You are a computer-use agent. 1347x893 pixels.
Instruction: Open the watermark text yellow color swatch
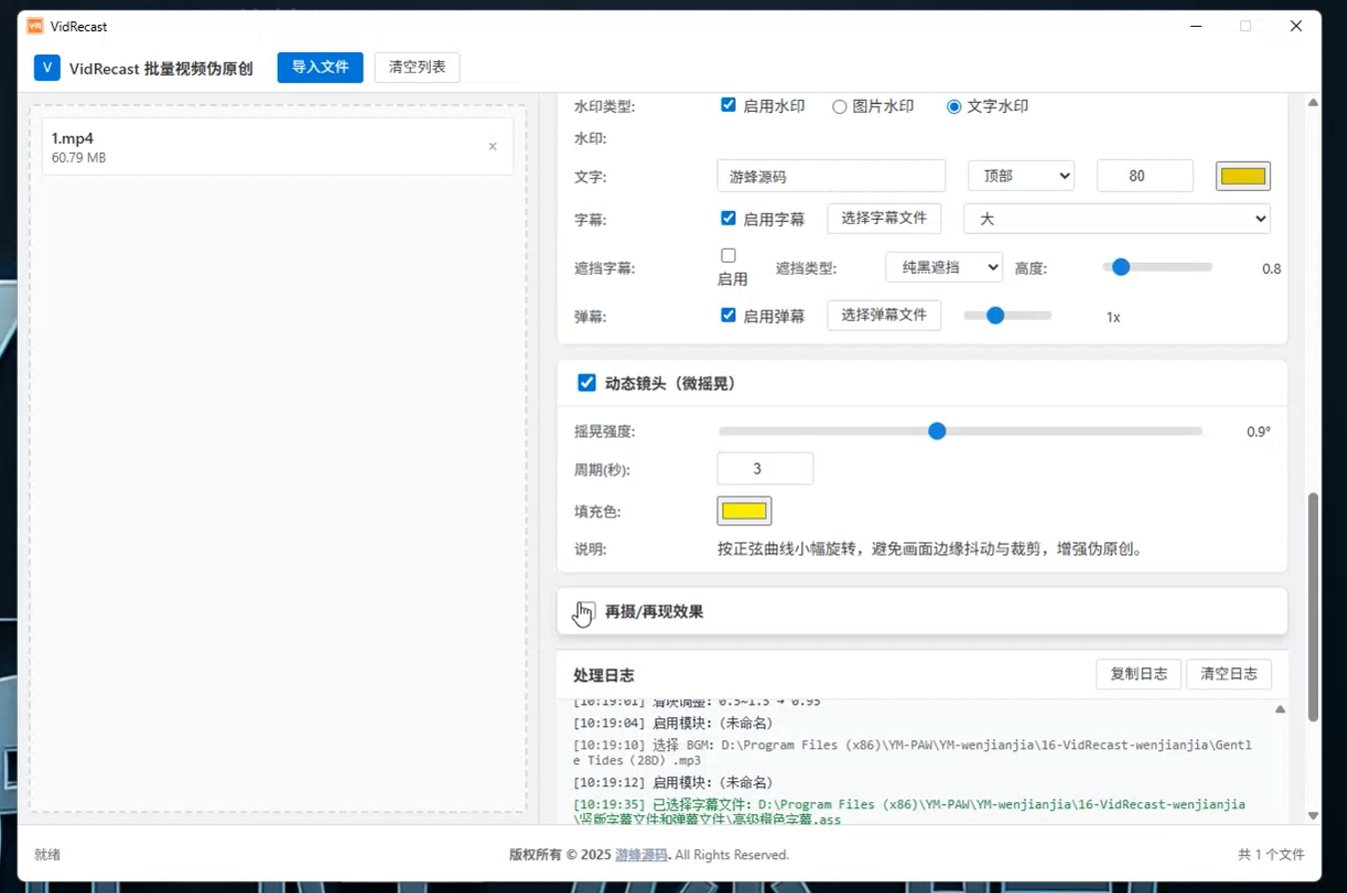[x=1243, y=176]
